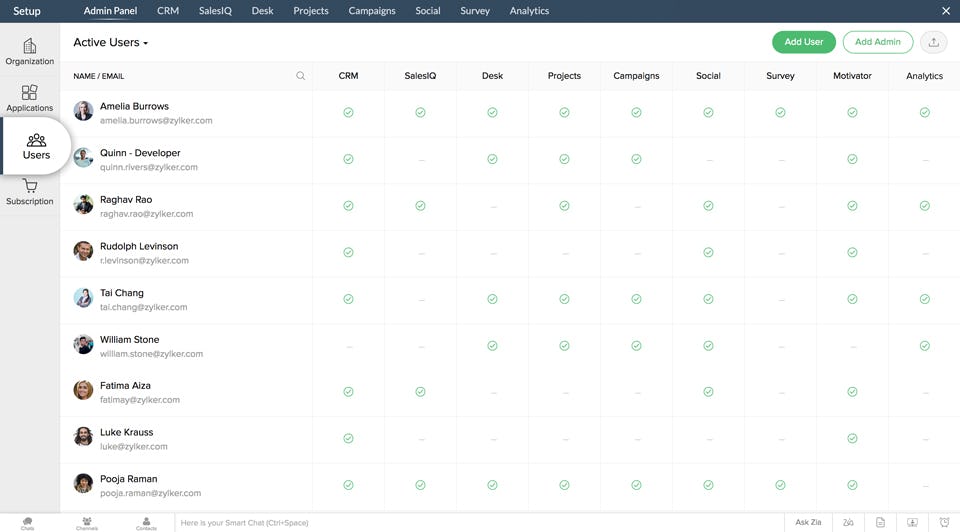This screenshot has height=532, width=960.
Task: Click the Smart Chat input field
Action: point(479,523)
